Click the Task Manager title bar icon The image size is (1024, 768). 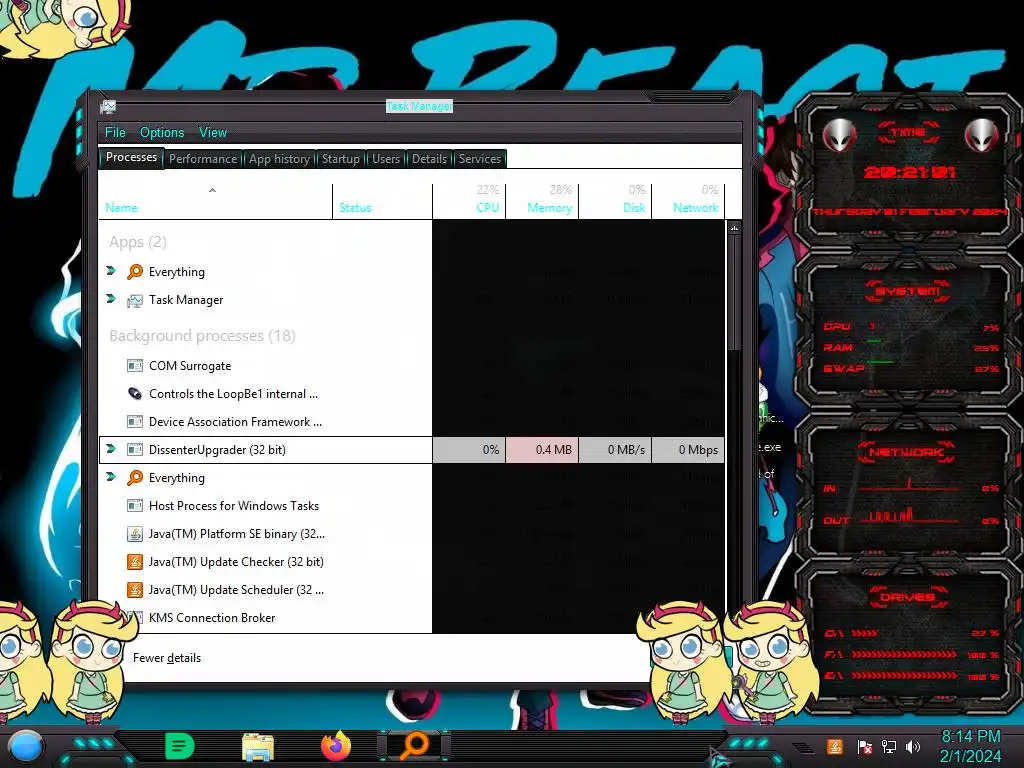pyautogui.click(x=108, y=106)
